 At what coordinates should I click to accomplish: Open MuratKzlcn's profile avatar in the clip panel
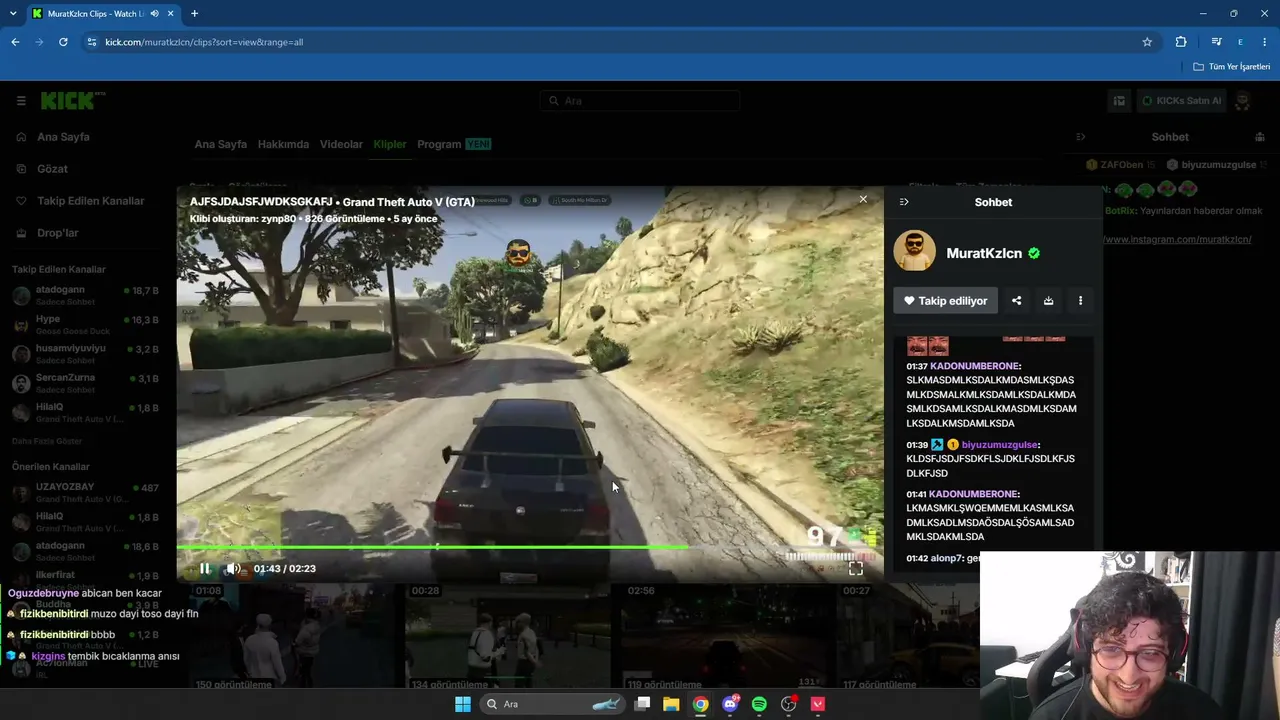point(914,252)
